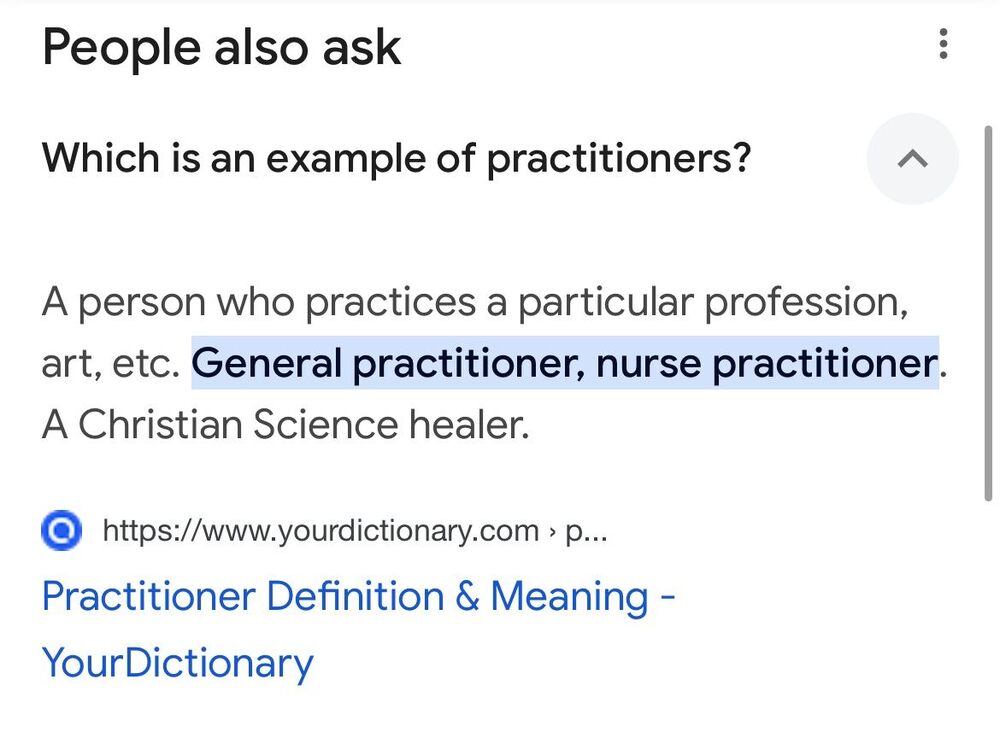Click the word "Meaning" in result title
Image resolution: width=1000 pixels, height=750 pixels.
569,597
